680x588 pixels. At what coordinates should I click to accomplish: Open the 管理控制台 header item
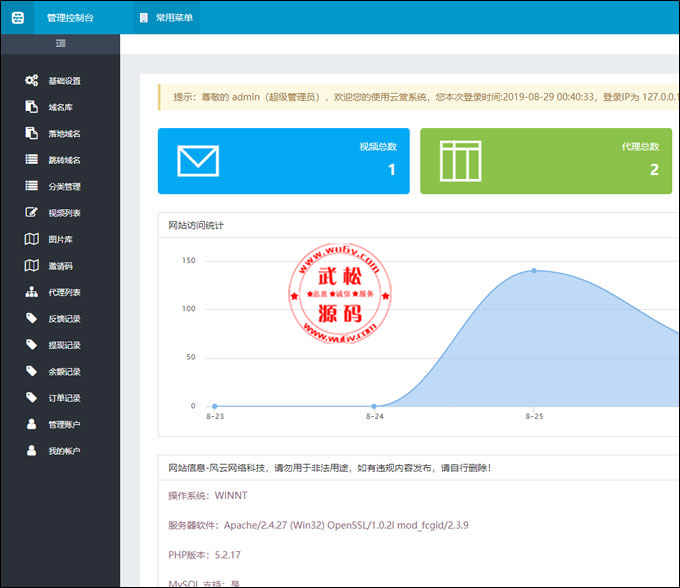(70, 18)
